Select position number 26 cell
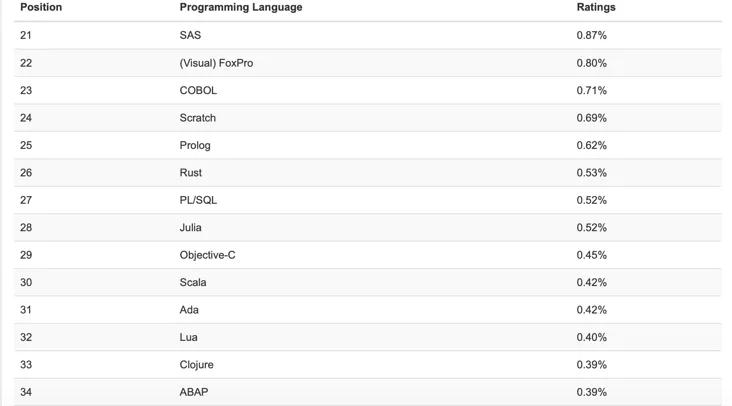This screenshot has width=732, height=406. [x=26, y=173]
